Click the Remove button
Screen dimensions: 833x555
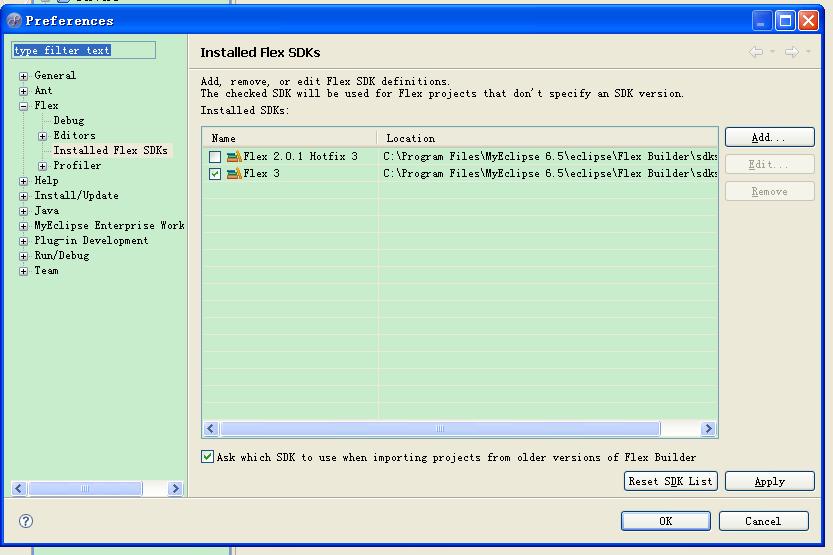(769, 191)
